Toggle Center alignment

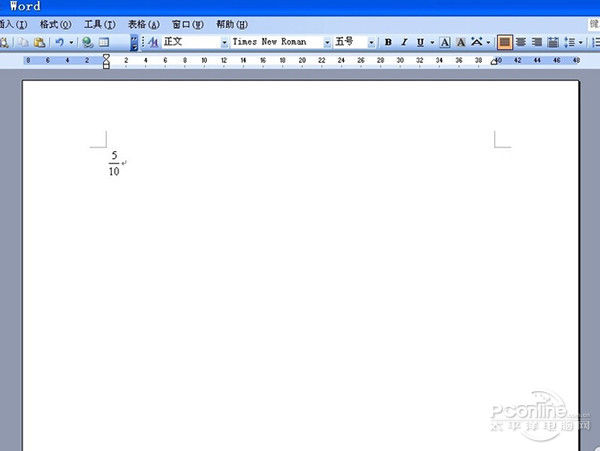[521, 42]
